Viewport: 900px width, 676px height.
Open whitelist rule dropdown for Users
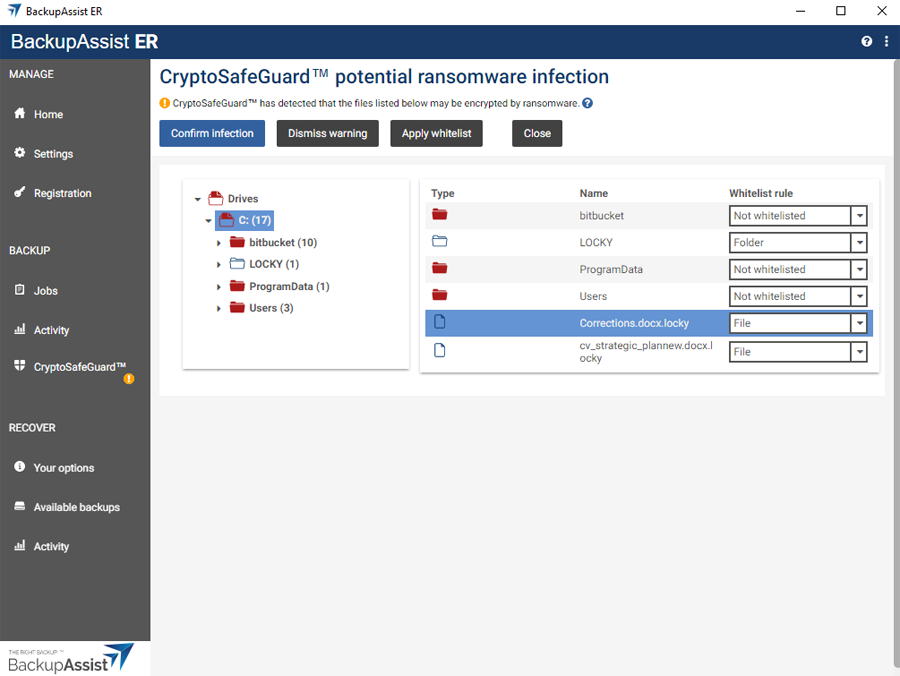click(859, 297)
